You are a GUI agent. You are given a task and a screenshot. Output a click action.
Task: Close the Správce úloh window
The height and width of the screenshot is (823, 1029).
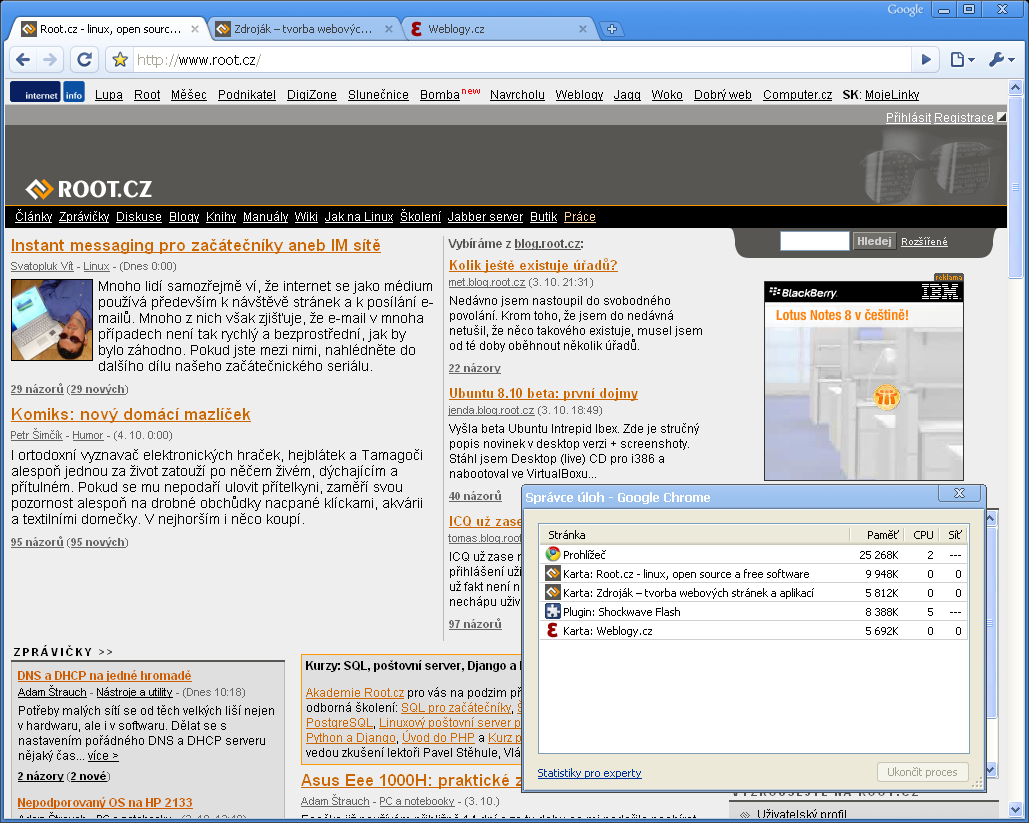[x=959, y=493]
